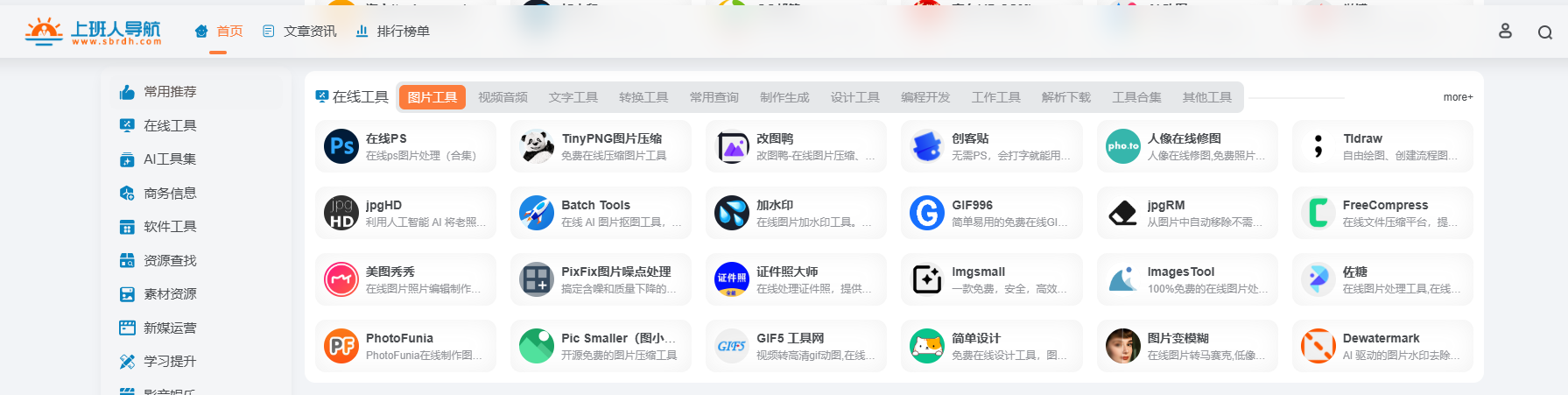The image size is (1568, 395).
Task: Select 在线工具 in the sidebar
Action: 158,125
